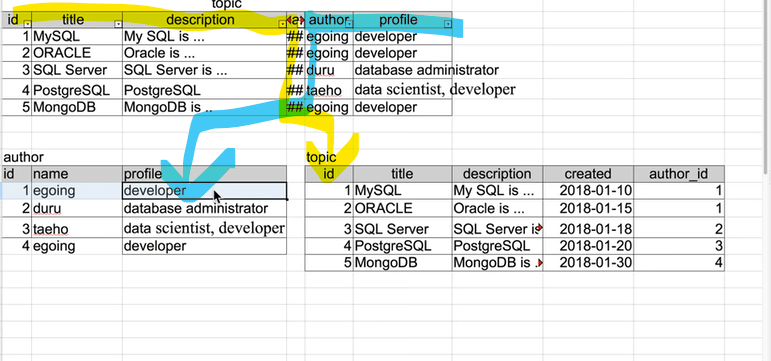Viewport: 771px width, 361px height.
Task: Select 'database administrator' in author table row 2
Action: click(204, 209)
